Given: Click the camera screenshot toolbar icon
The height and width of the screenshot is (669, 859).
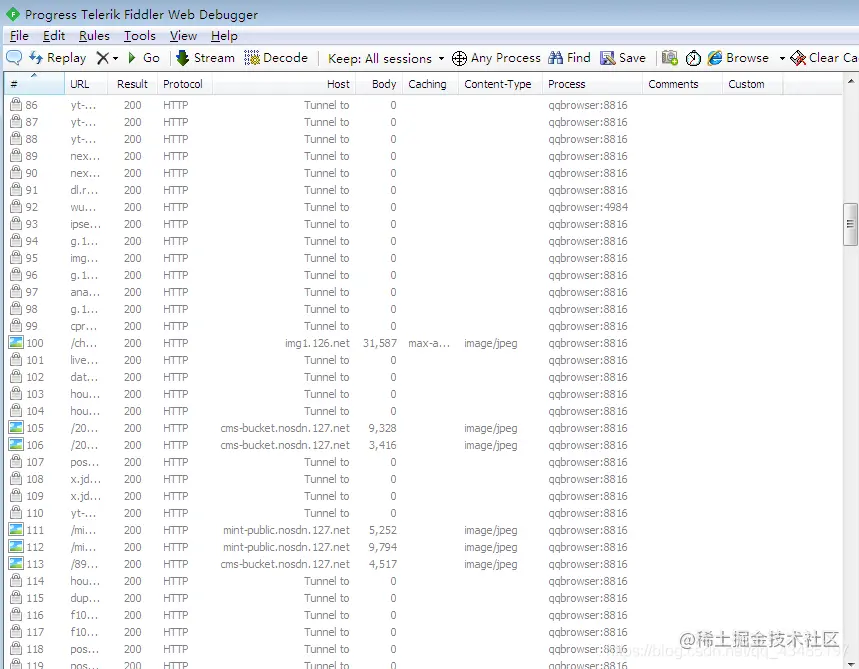Looking at the screenshot, I should coord(669,58).
